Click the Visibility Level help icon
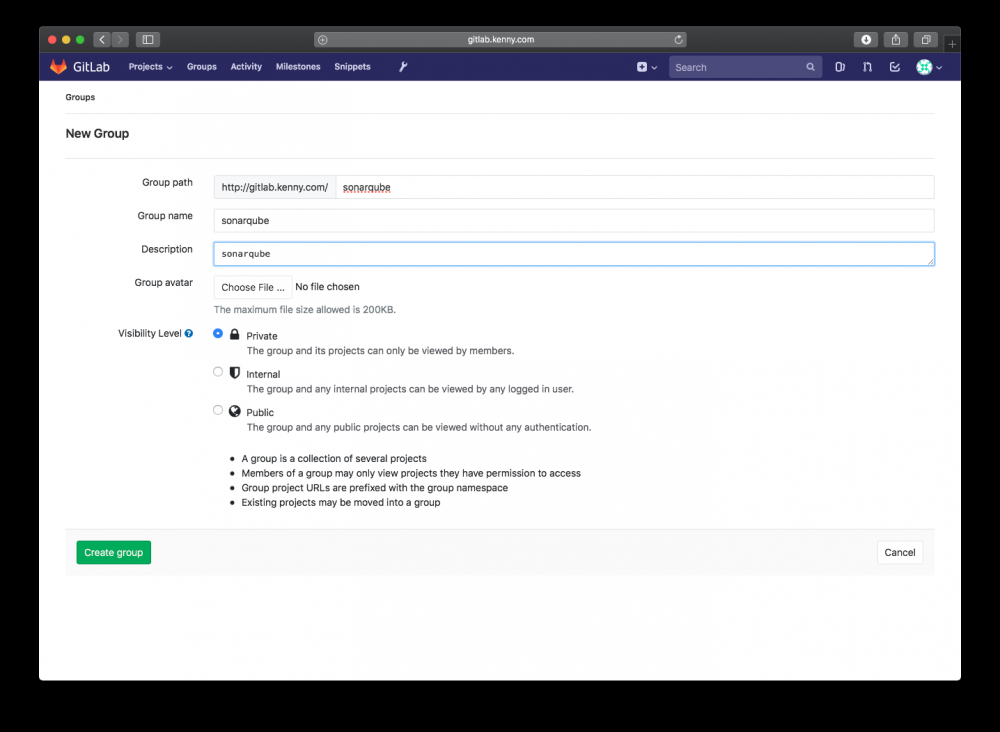Viewport: 1000px width, 732px height. 189,333
